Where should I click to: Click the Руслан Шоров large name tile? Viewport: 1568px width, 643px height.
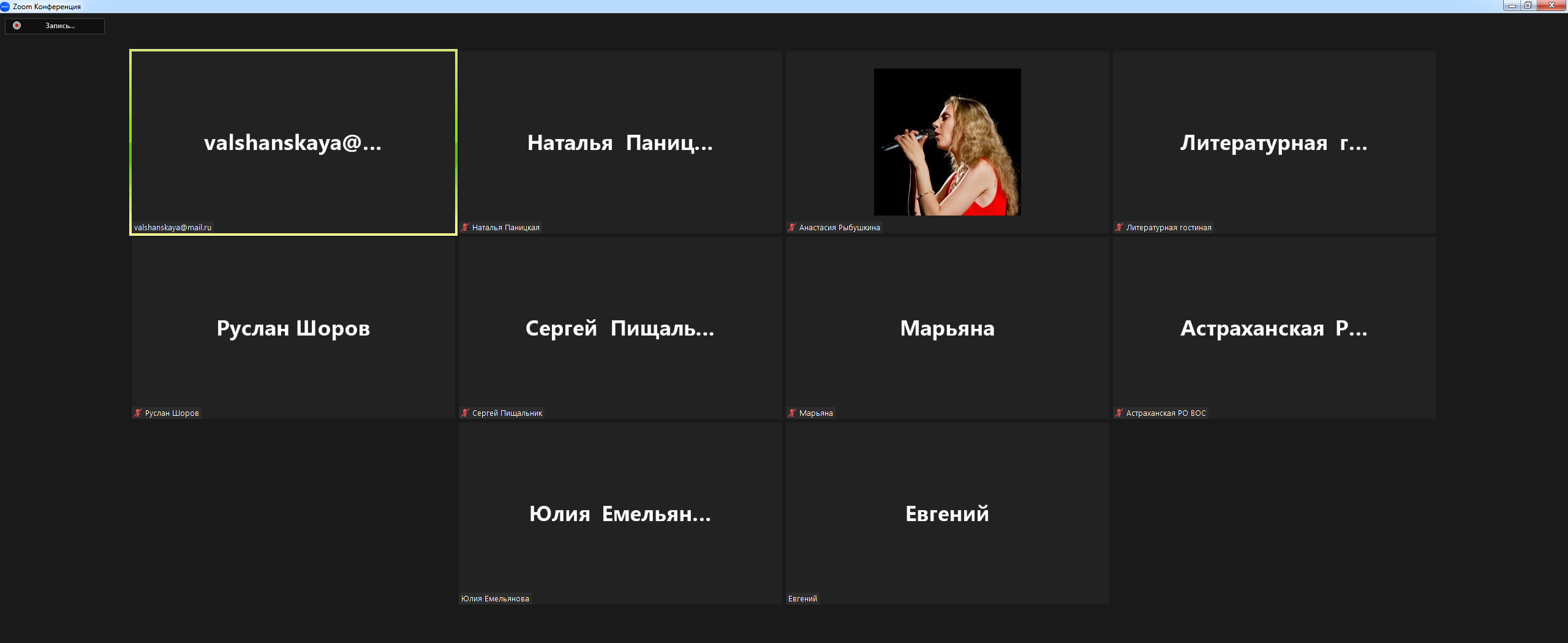(293, 328)
